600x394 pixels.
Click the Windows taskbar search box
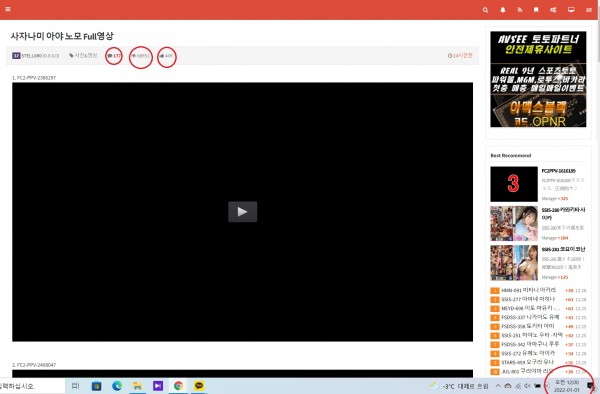pyautogui.click(x=33, y=386)
